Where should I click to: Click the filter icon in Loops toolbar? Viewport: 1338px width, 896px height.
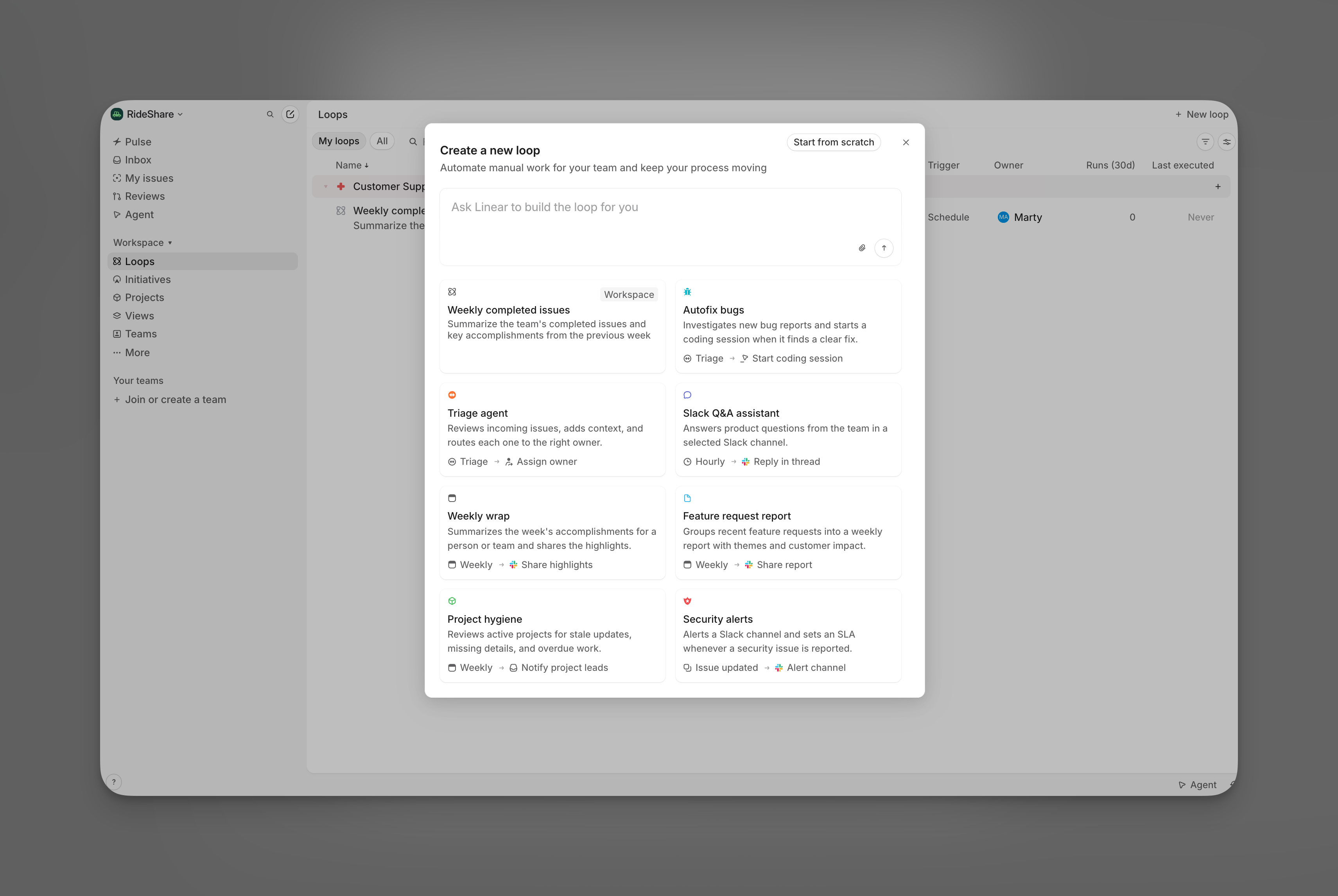click(1205, 142)
